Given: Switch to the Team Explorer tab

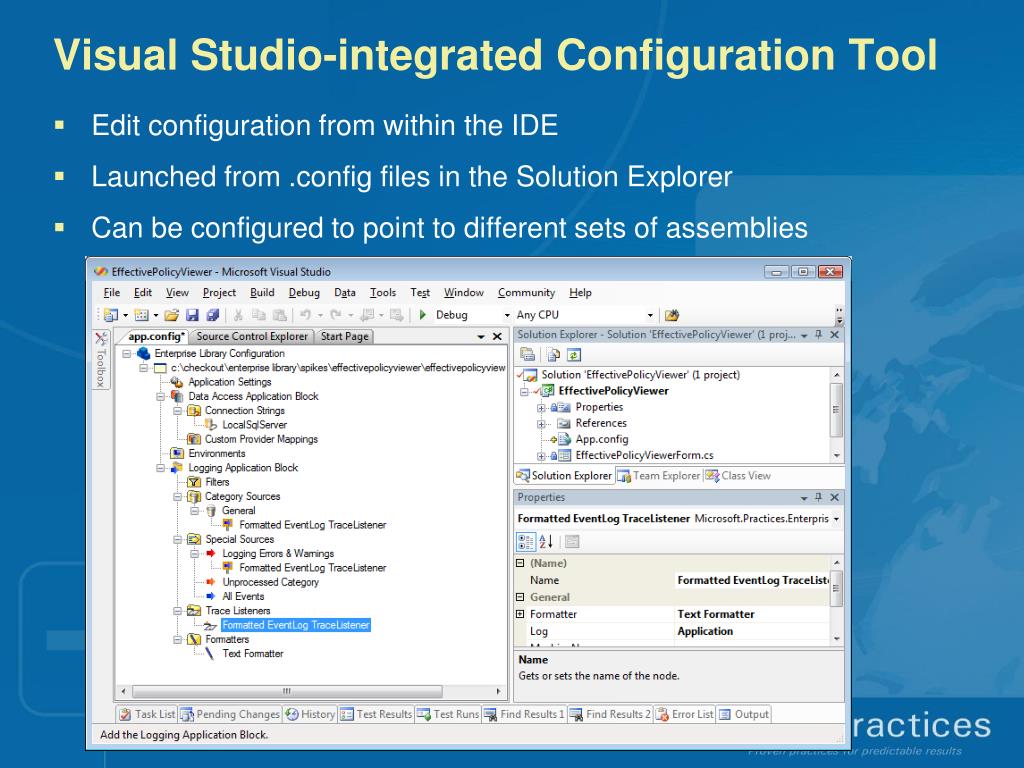Looking at the screenshot, I should 660,475.
